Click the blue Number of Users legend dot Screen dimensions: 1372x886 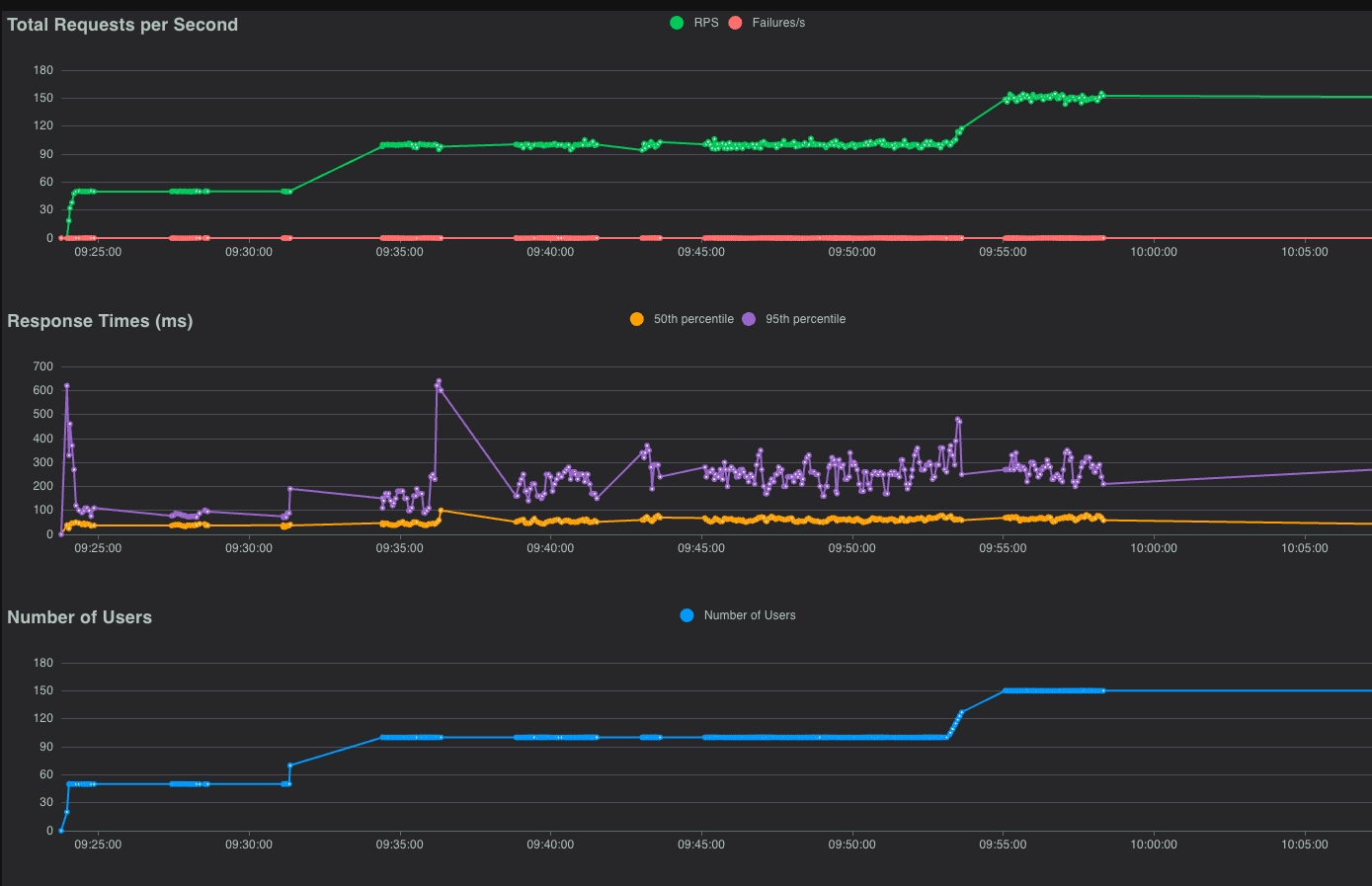[x=686, y=615]
